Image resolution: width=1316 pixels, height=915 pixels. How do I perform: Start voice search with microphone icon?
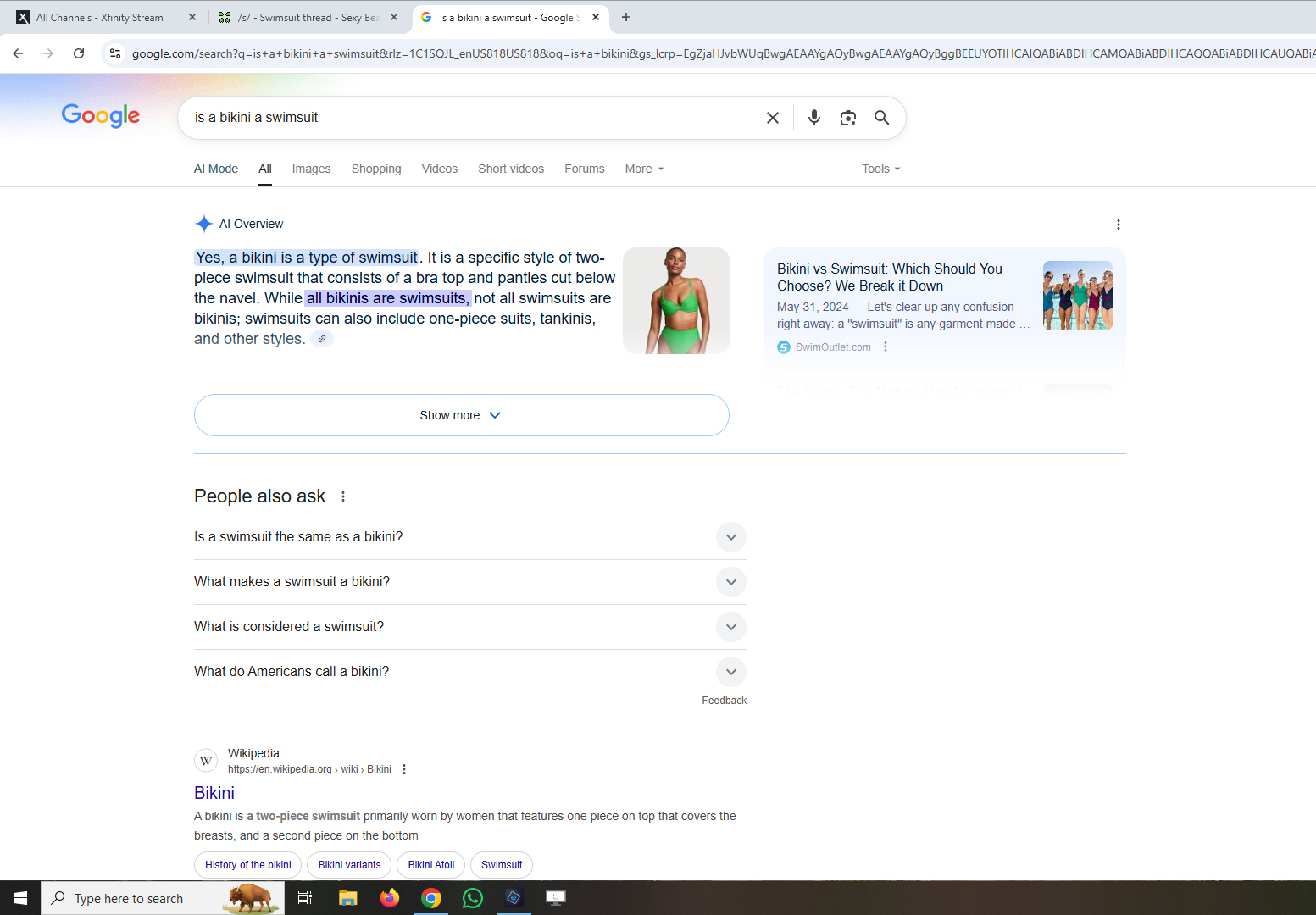pos(814,118)
